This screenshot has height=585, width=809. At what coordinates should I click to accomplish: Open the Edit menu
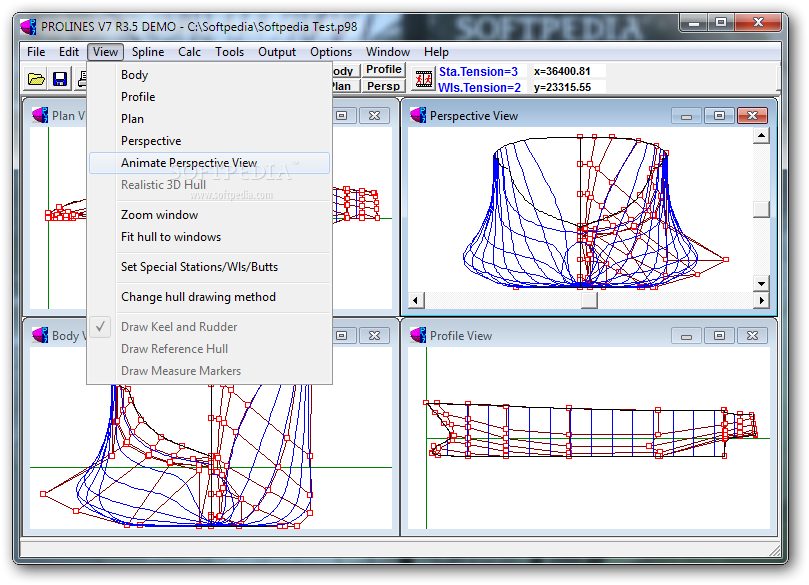tap(69, 52)
